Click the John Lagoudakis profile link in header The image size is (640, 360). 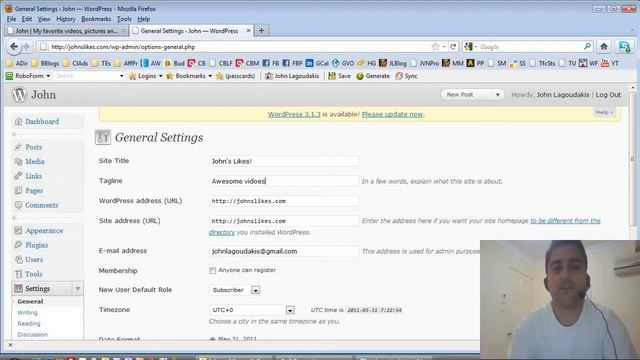click(562, 95)
